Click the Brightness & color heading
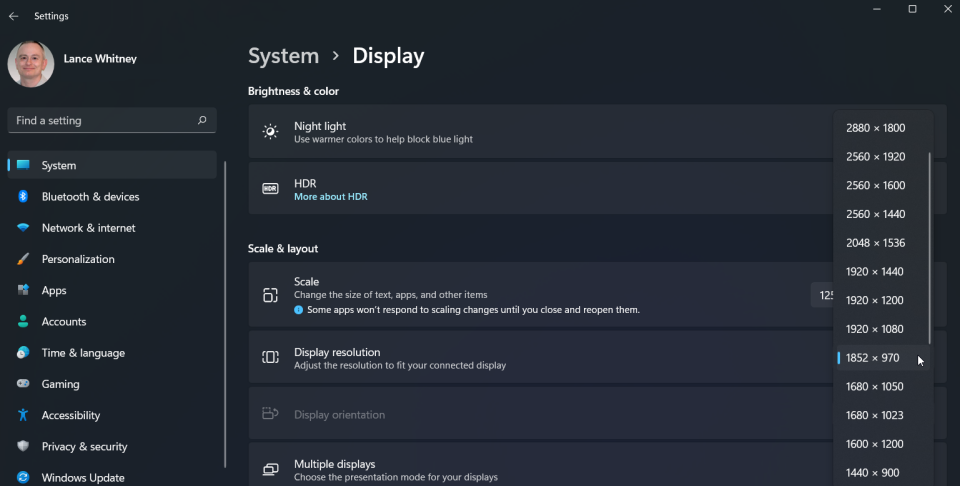Screen dimensions: 960x486 pos(293,91)
